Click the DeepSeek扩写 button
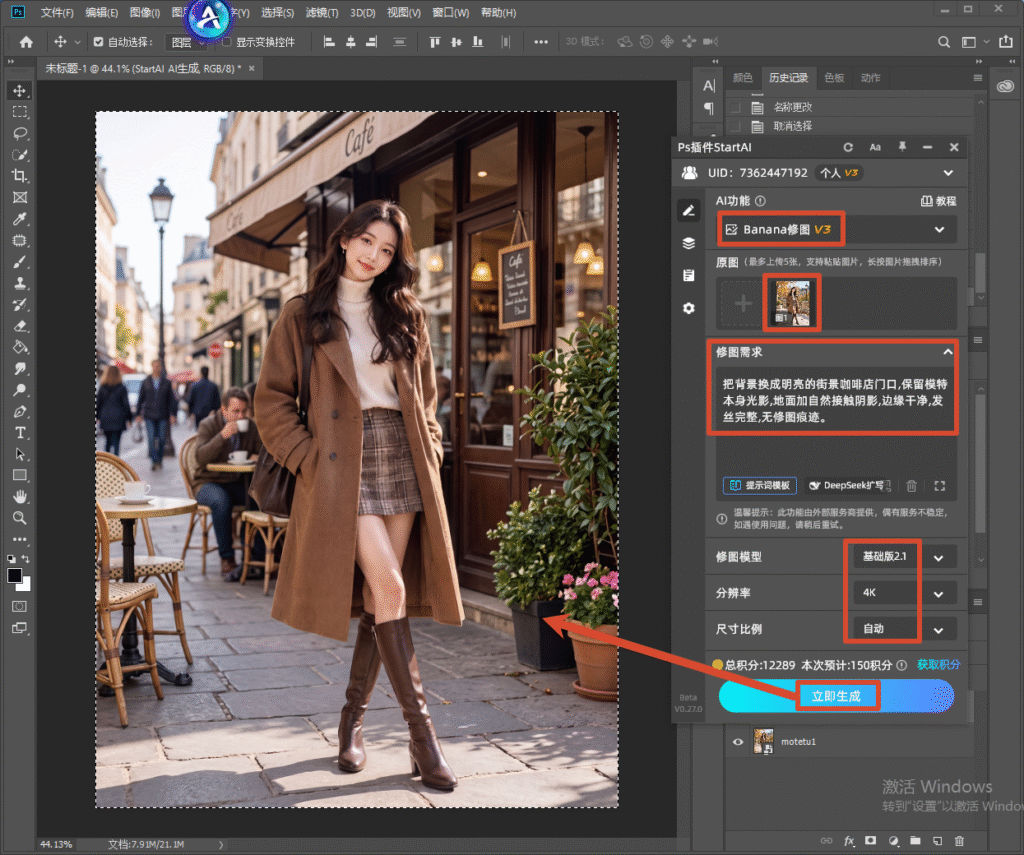Screen dimensions: 1024x855 pos(850,485)
